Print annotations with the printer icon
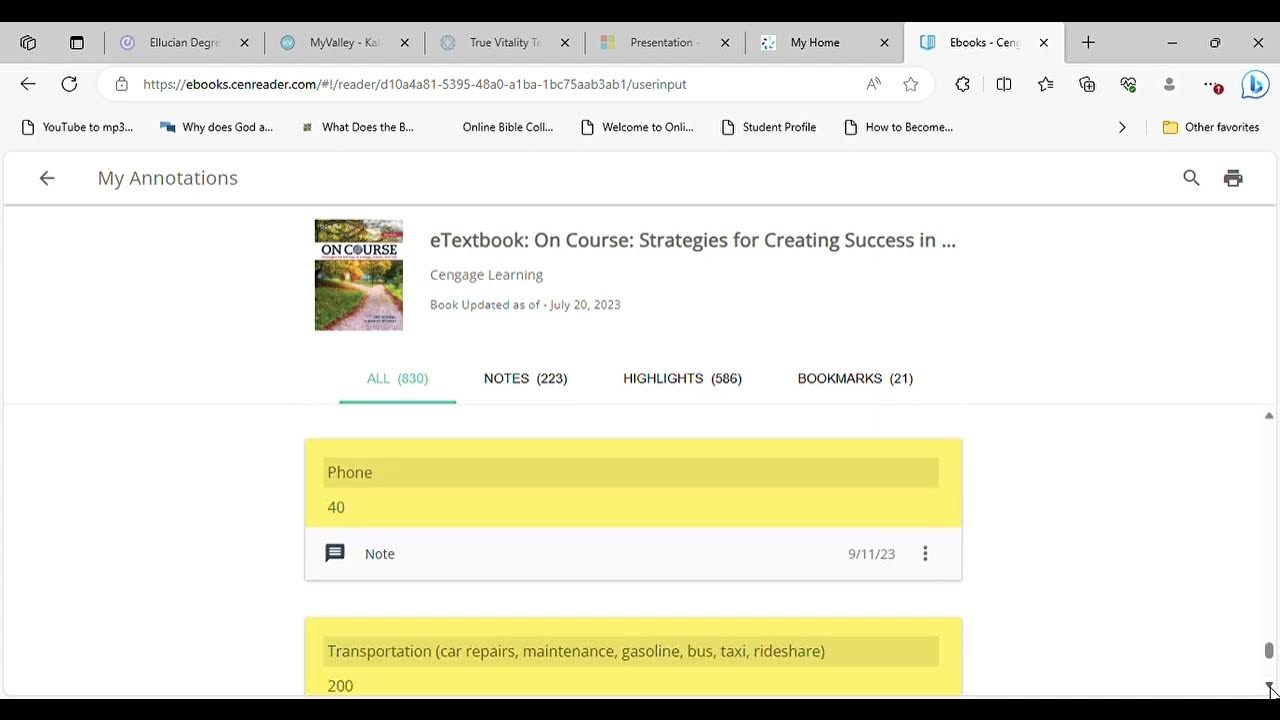Image resolution: width=1280 pixels, height=720 pixels. [1233, 178]
